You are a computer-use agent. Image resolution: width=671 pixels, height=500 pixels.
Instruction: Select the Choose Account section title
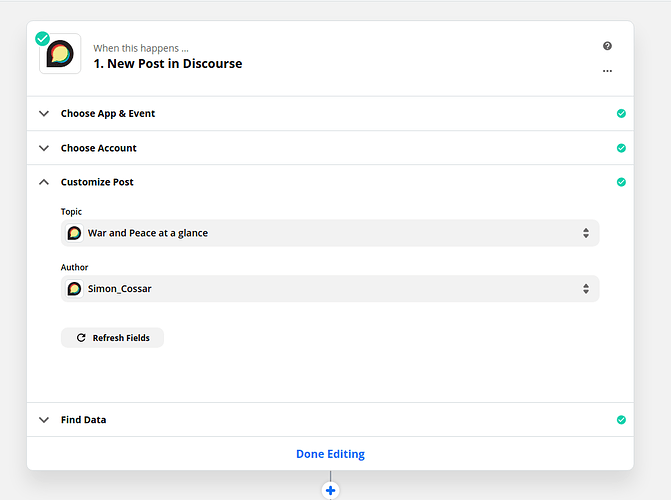(98, 148)
